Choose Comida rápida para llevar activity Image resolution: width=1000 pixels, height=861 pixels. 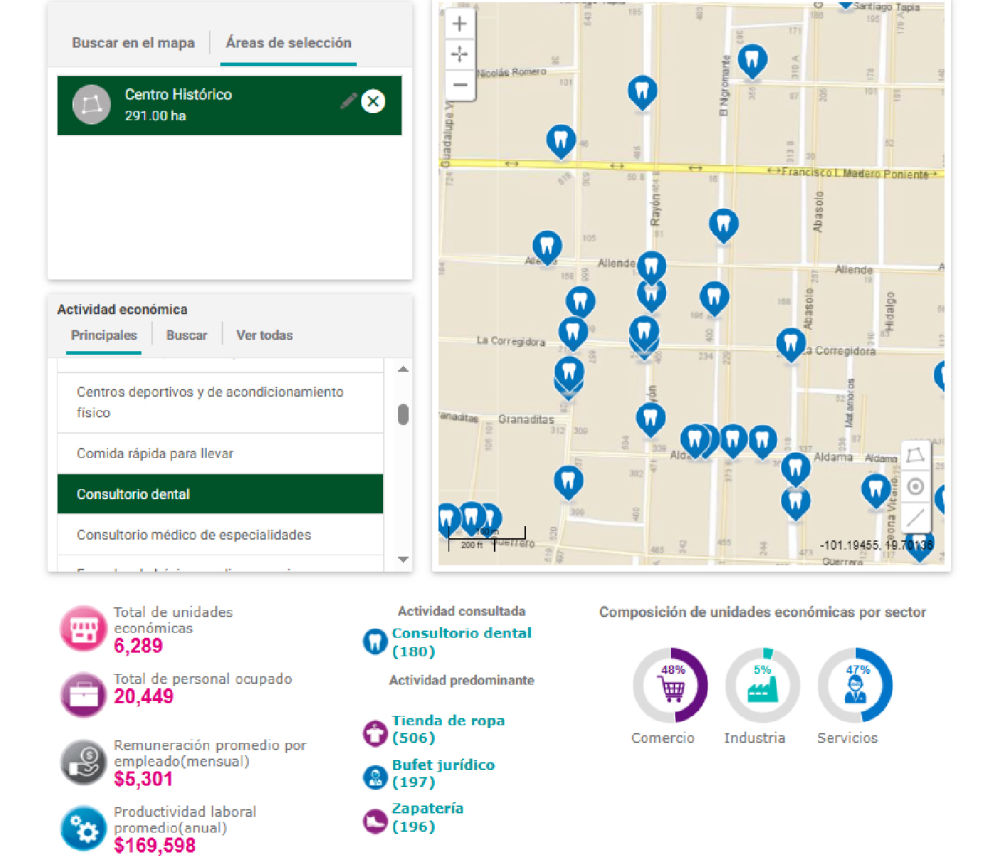(155, 454)
